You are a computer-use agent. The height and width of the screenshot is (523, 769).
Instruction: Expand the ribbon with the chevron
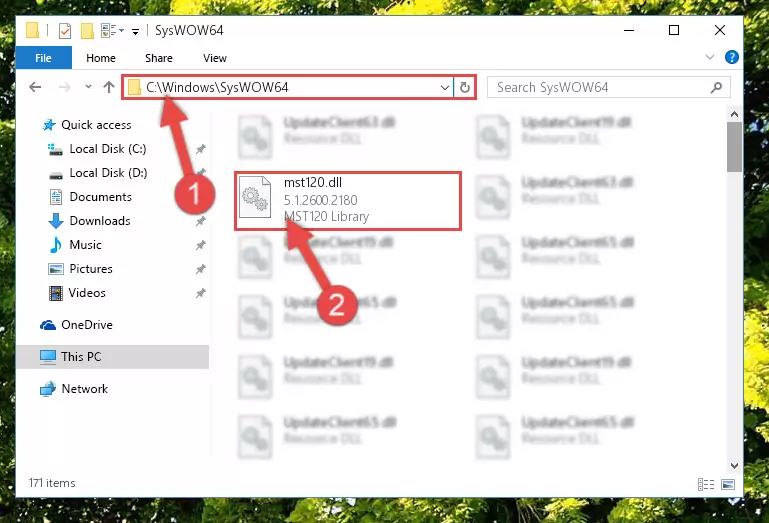pyautogui.click(x=709, y=57)
